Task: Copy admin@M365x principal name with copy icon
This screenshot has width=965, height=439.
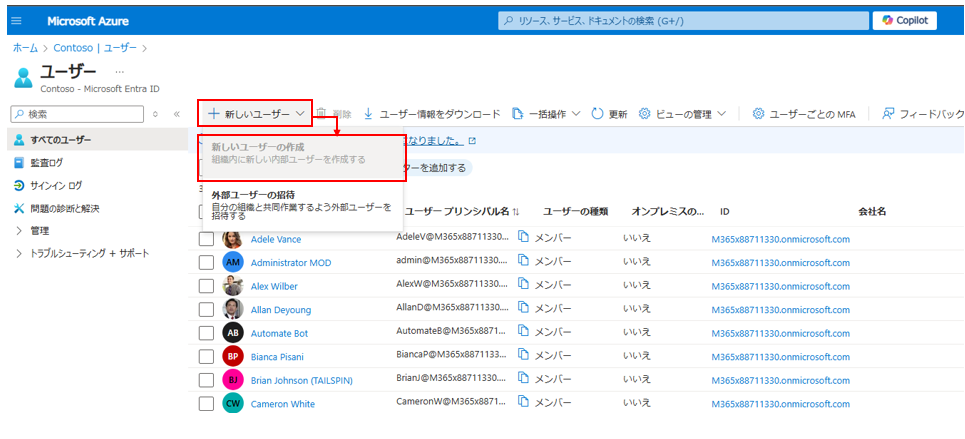Action: tap(524, 260)
